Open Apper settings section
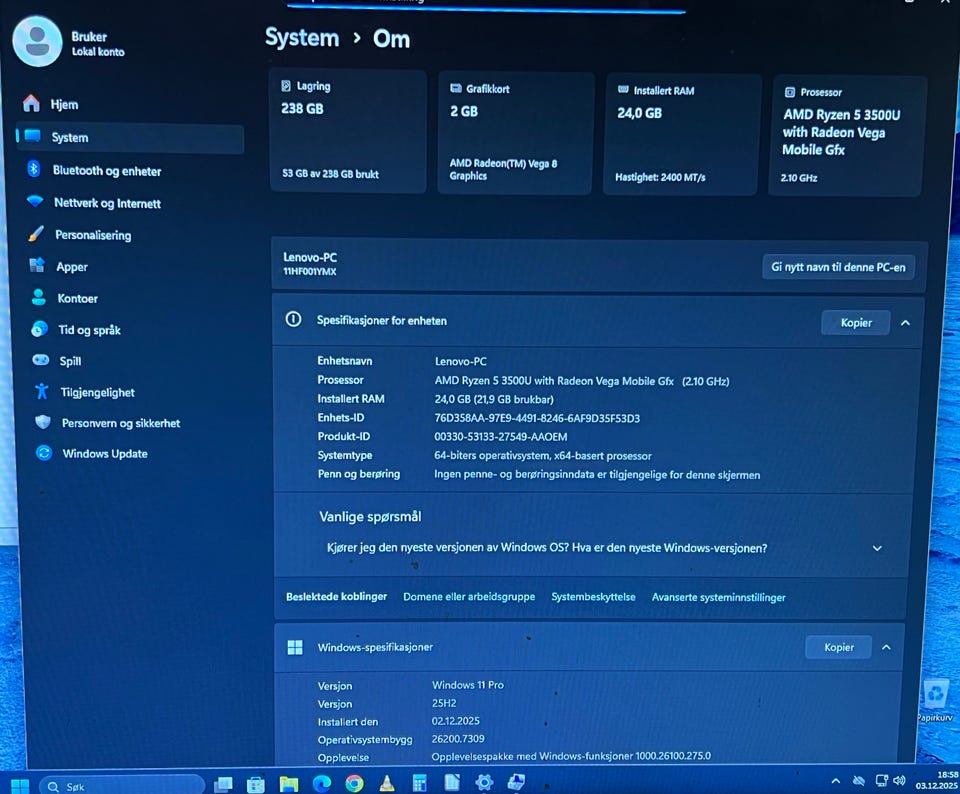This screenshot has width=960, height=794. (59, 266)
